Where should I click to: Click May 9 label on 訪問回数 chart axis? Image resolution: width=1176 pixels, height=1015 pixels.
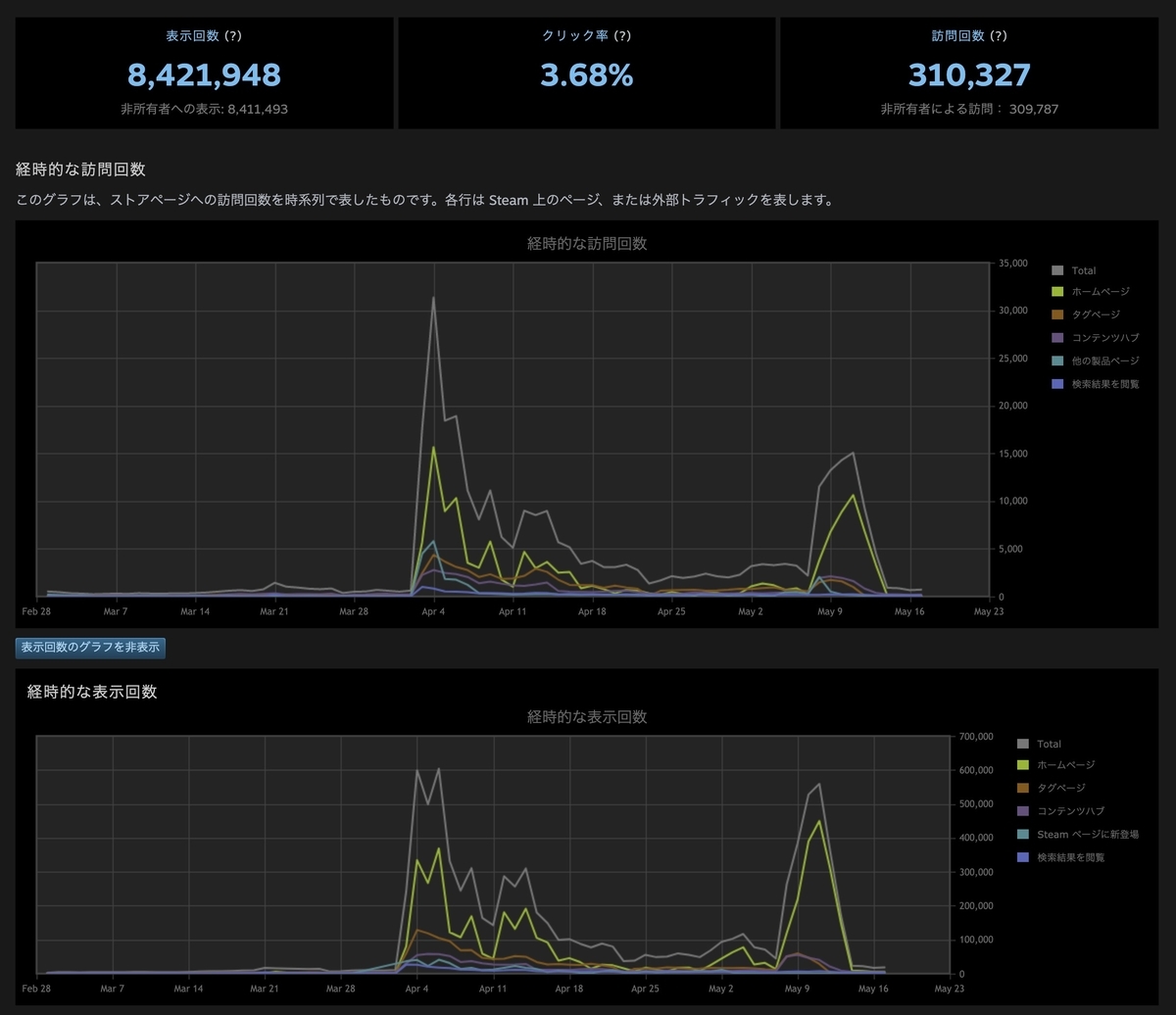(829, 611)
